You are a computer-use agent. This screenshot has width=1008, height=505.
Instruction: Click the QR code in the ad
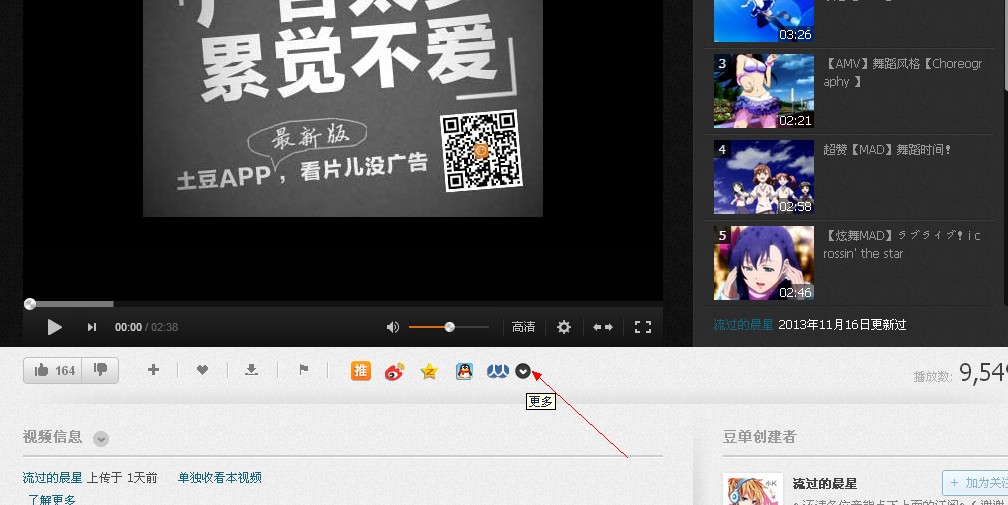(481, 150)
